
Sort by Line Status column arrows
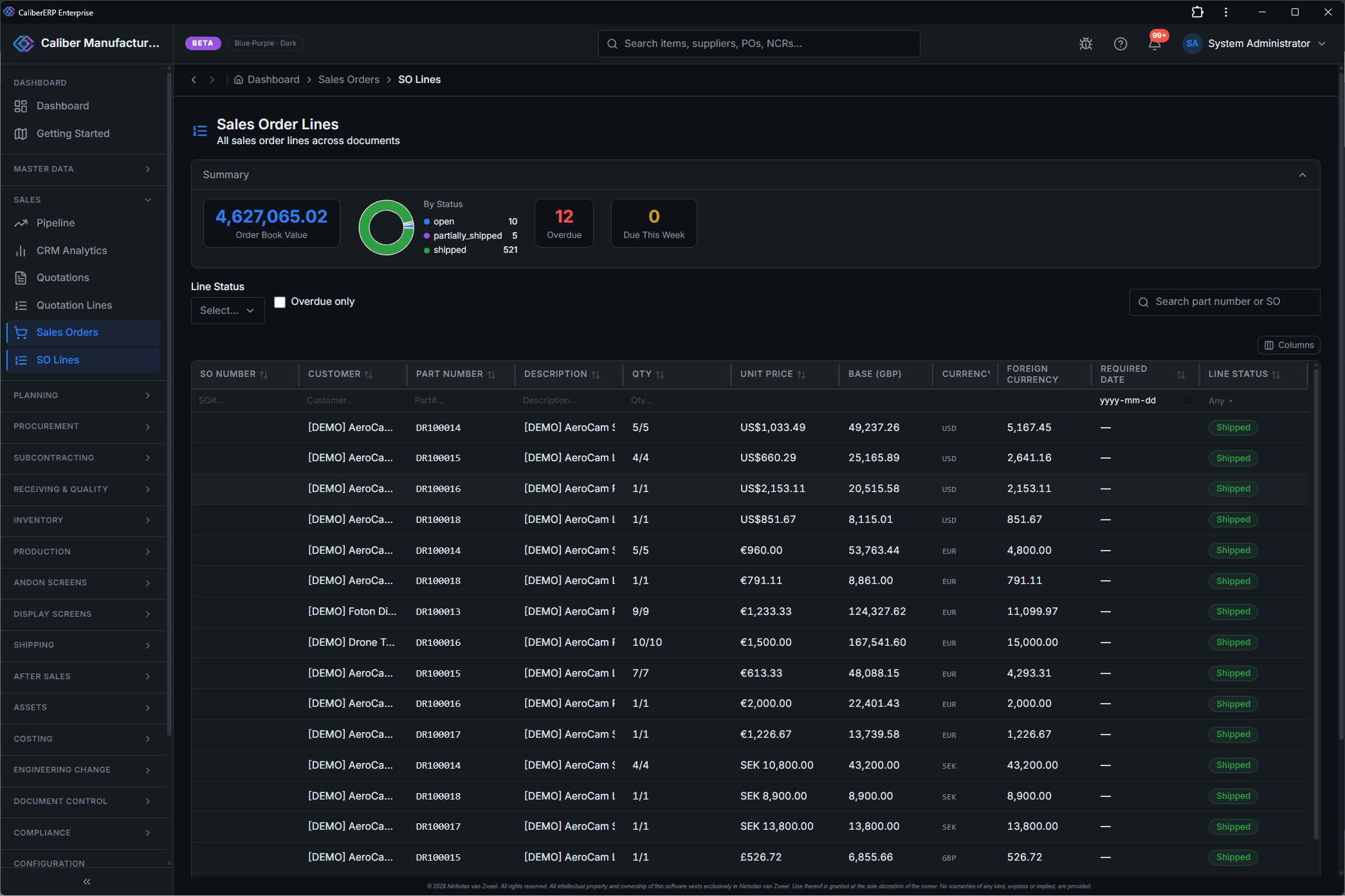coord(1276,374)
